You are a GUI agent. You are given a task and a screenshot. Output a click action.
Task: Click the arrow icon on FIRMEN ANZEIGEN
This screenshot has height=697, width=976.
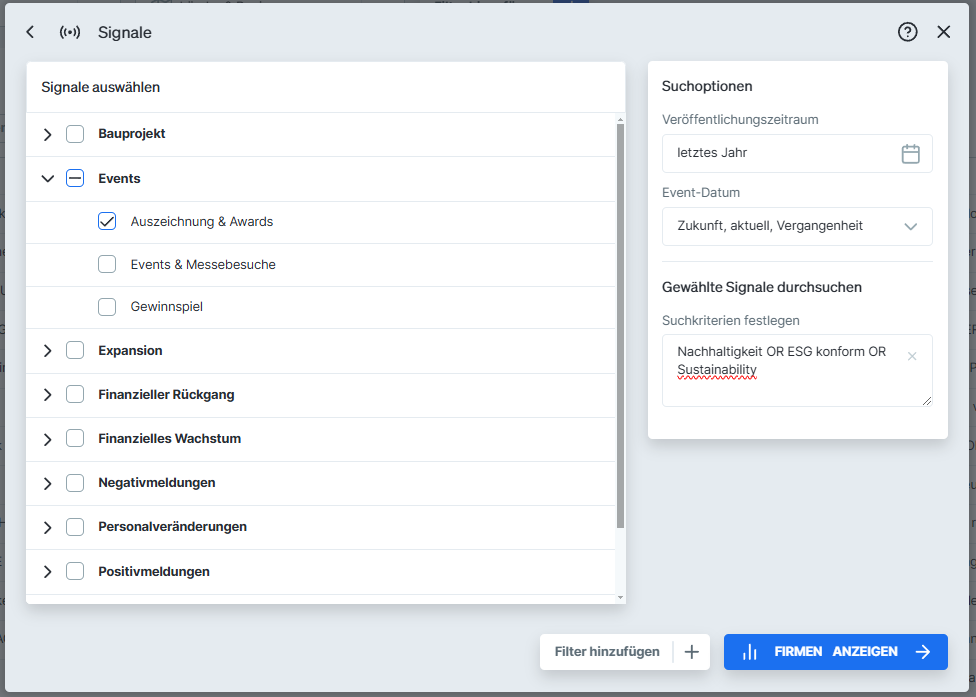click(922, 651)
